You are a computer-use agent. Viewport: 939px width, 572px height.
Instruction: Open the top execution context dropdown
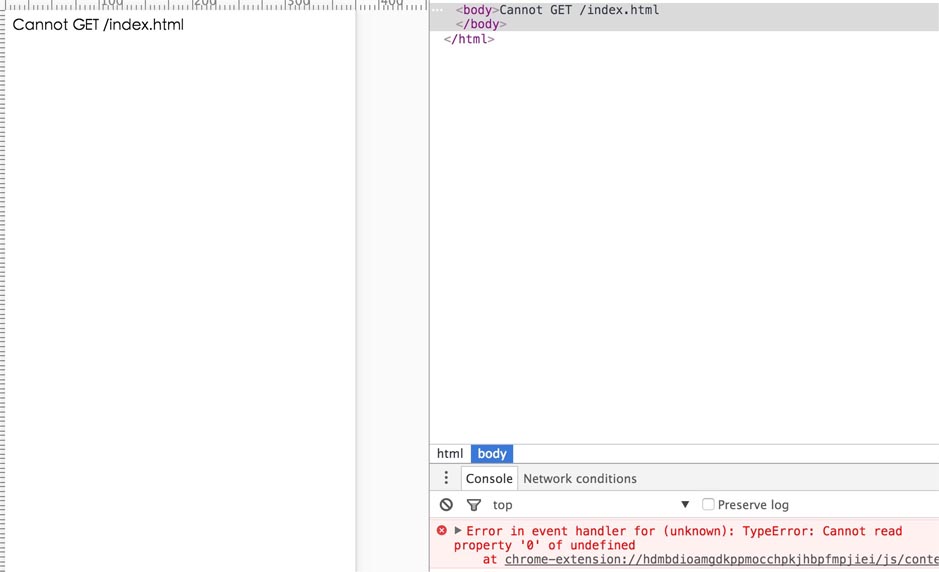[x=590, y=505]
